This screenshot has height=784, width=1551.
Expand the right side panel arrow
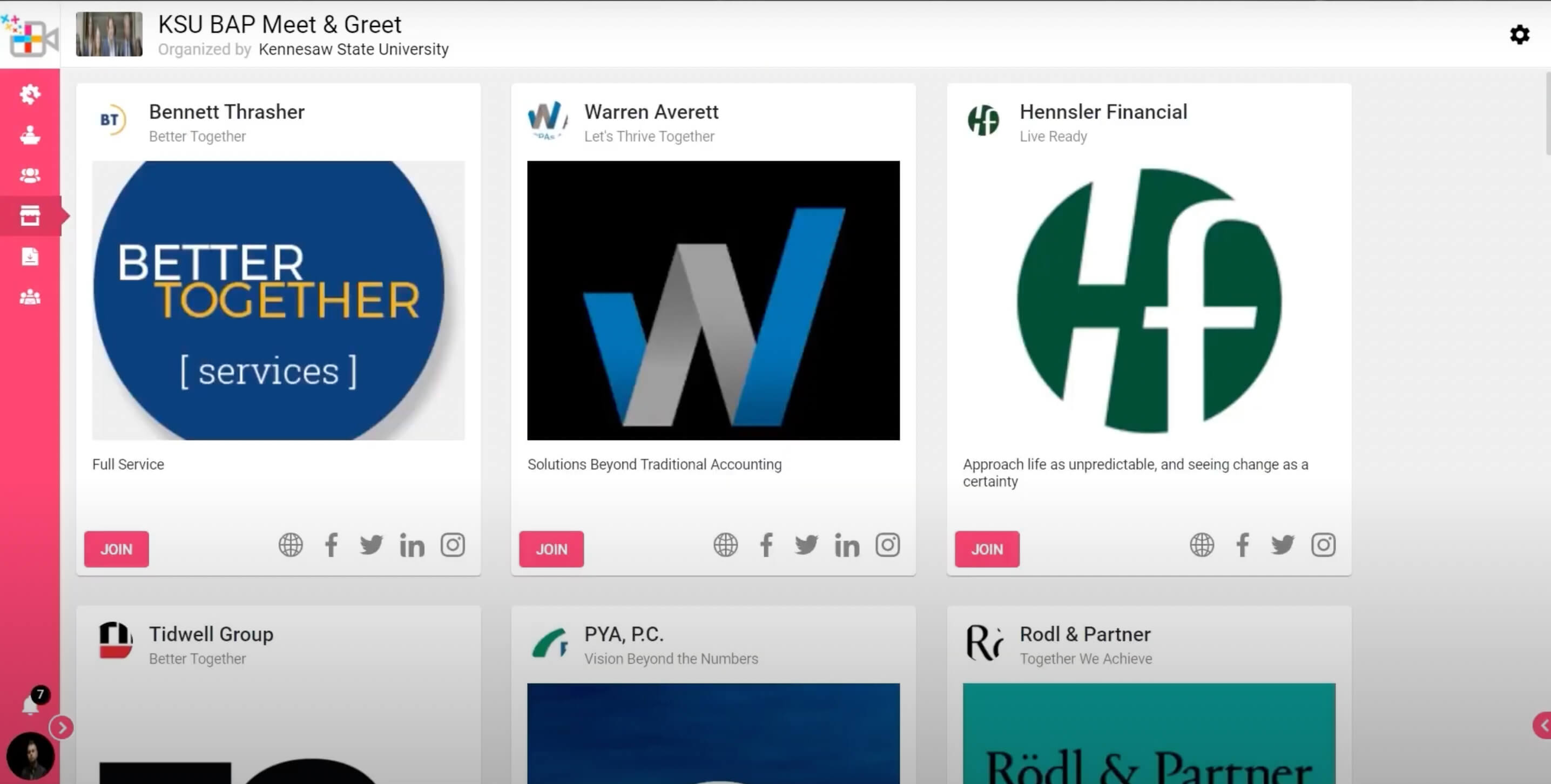pos(1542,725)
